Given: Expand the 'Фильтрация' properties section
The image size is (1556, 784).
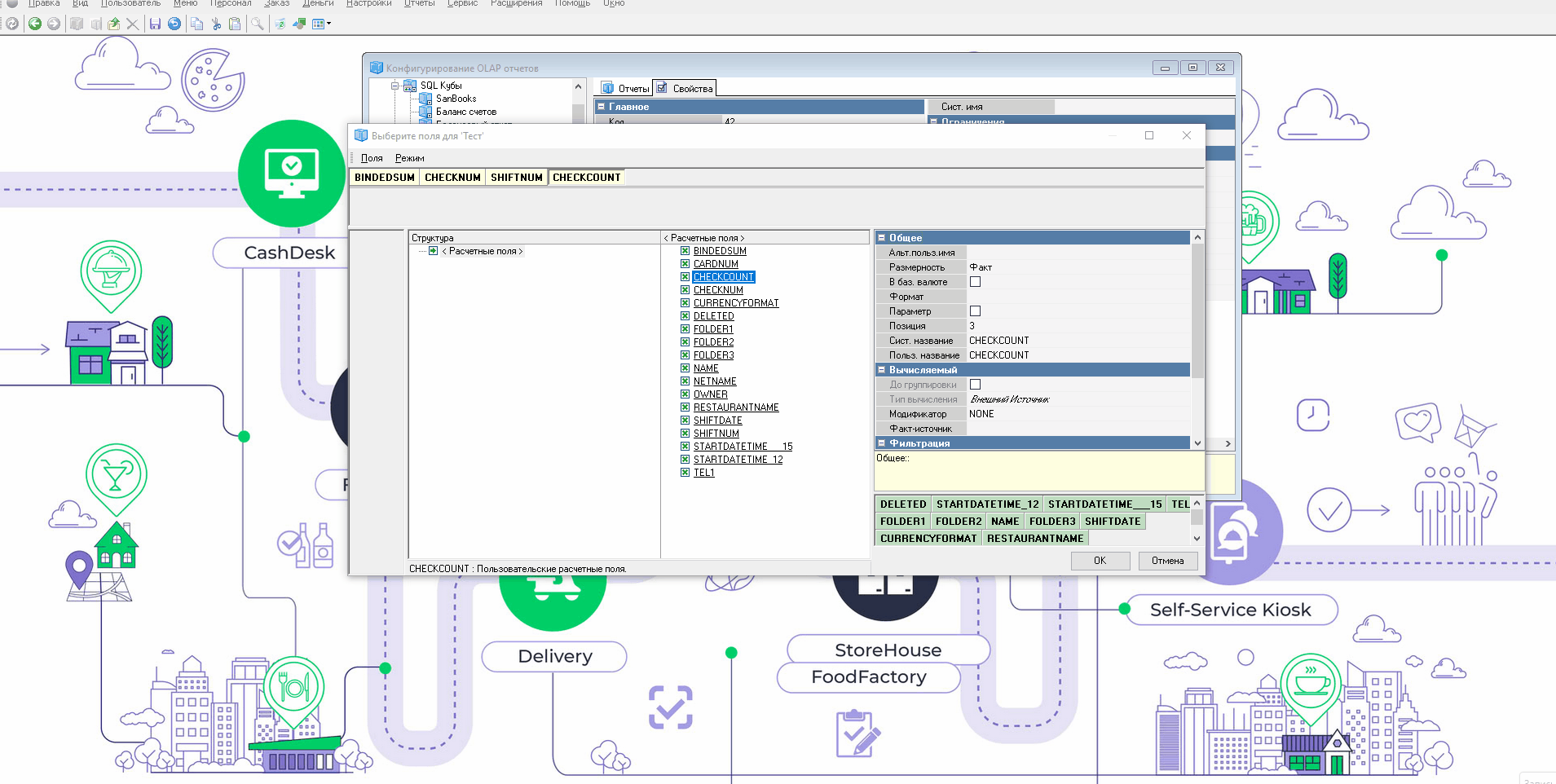Looking at the screenshot, I should click(x=881, y=443).
